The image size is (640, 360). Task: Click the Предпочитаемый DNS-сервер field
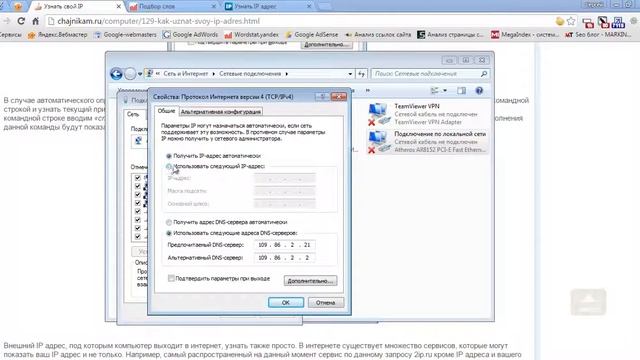coord(284,245)
